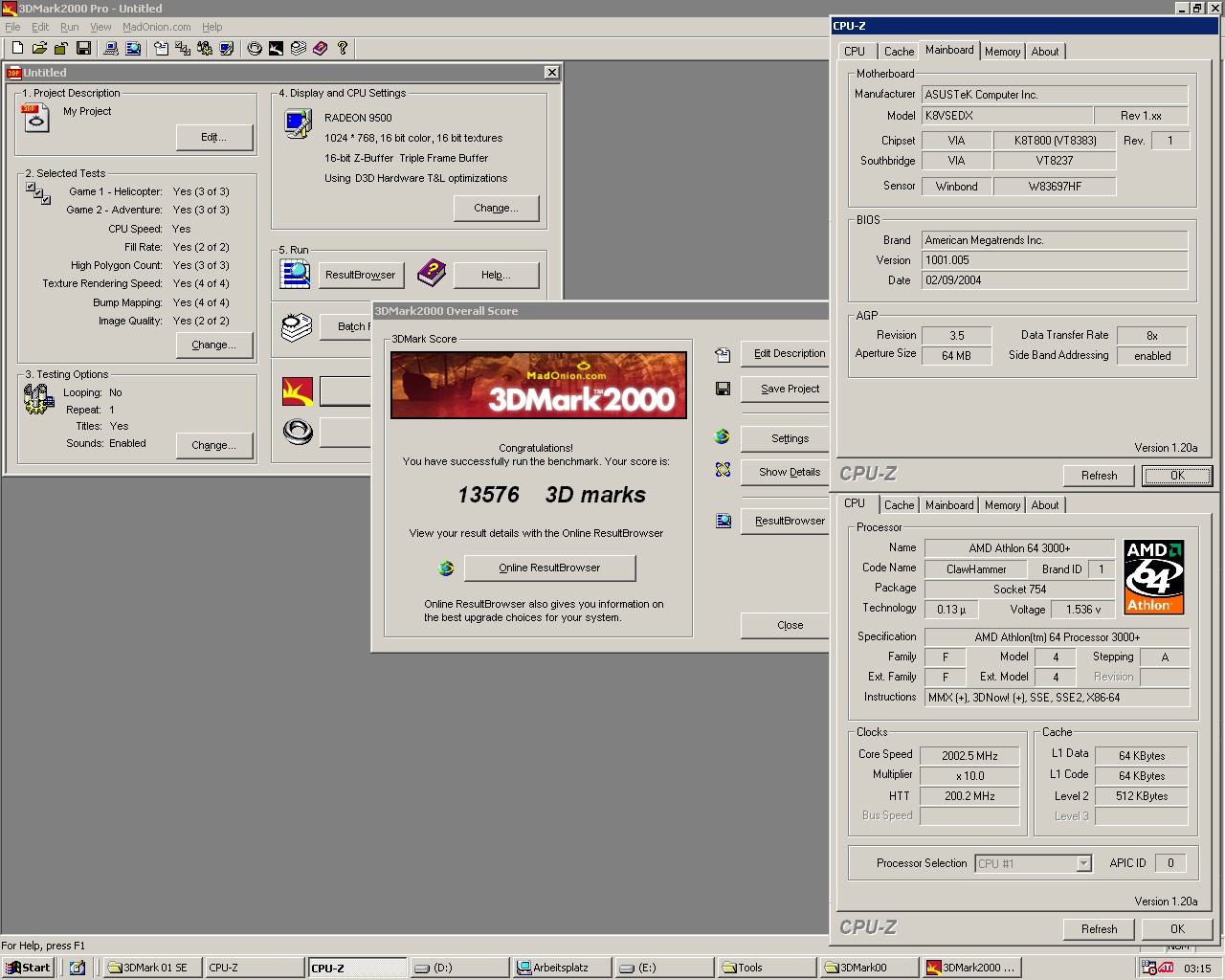Click the batch run stacked papers toolbar icon
This screenshot has width=1225, height=980.
[298, 48]
